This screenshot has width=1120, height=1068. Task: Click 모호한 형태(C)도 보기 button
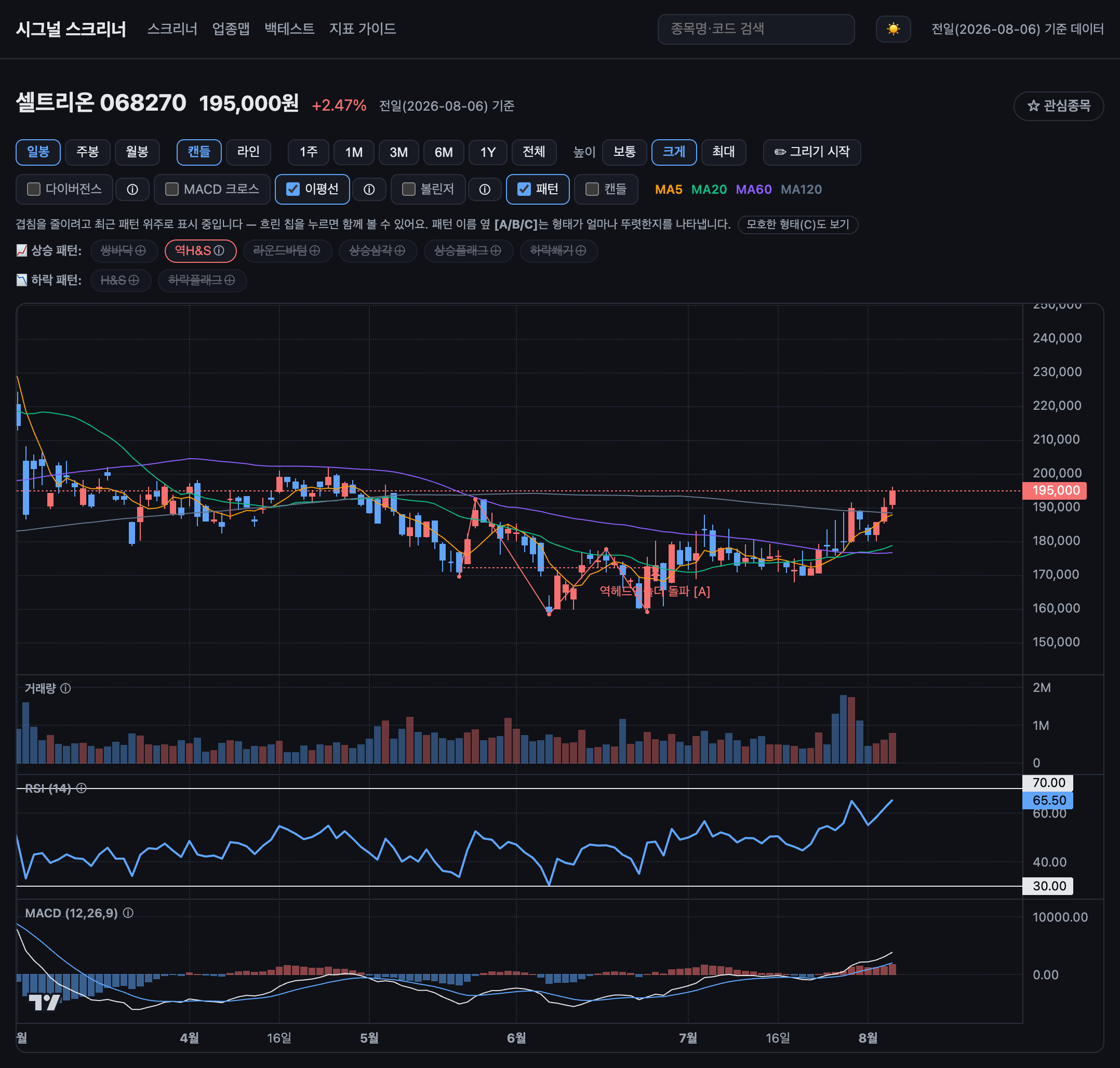798,224
